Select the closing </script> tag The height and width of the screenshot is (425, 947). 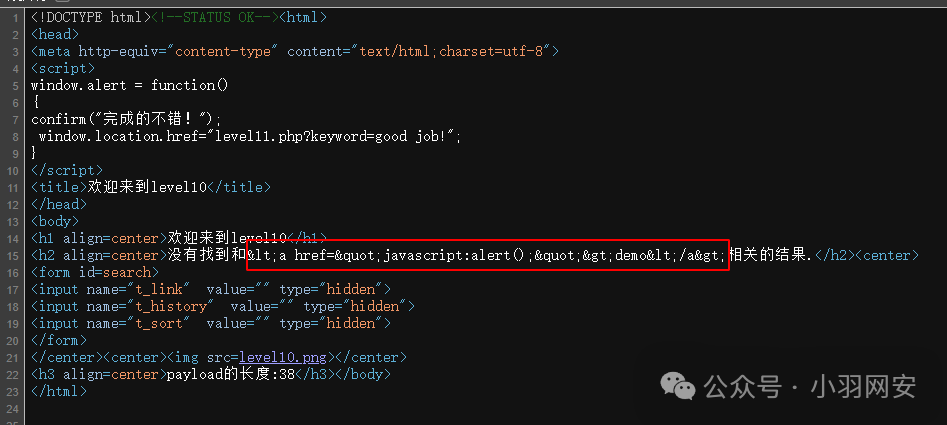tap(67, 170)
